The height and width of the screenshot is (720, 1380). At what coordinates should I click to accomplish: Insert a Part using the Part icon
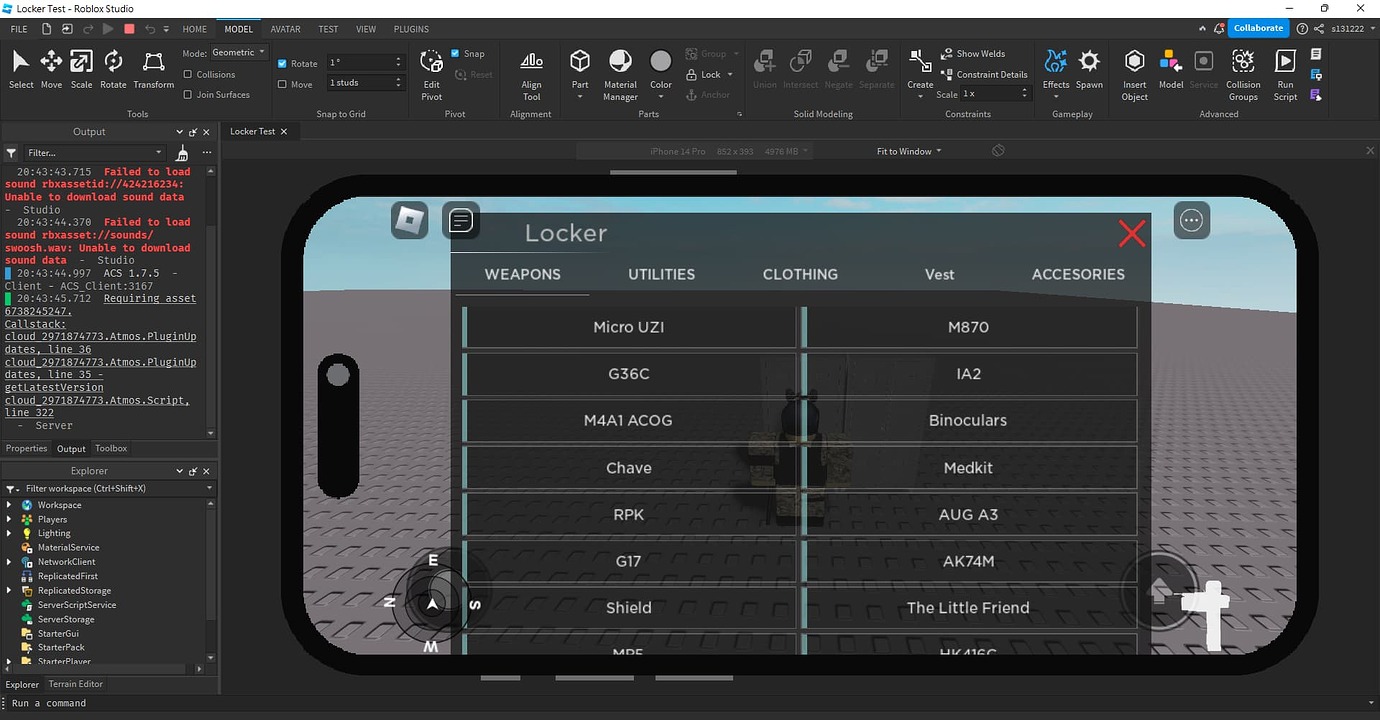click(x=580, y=63)
